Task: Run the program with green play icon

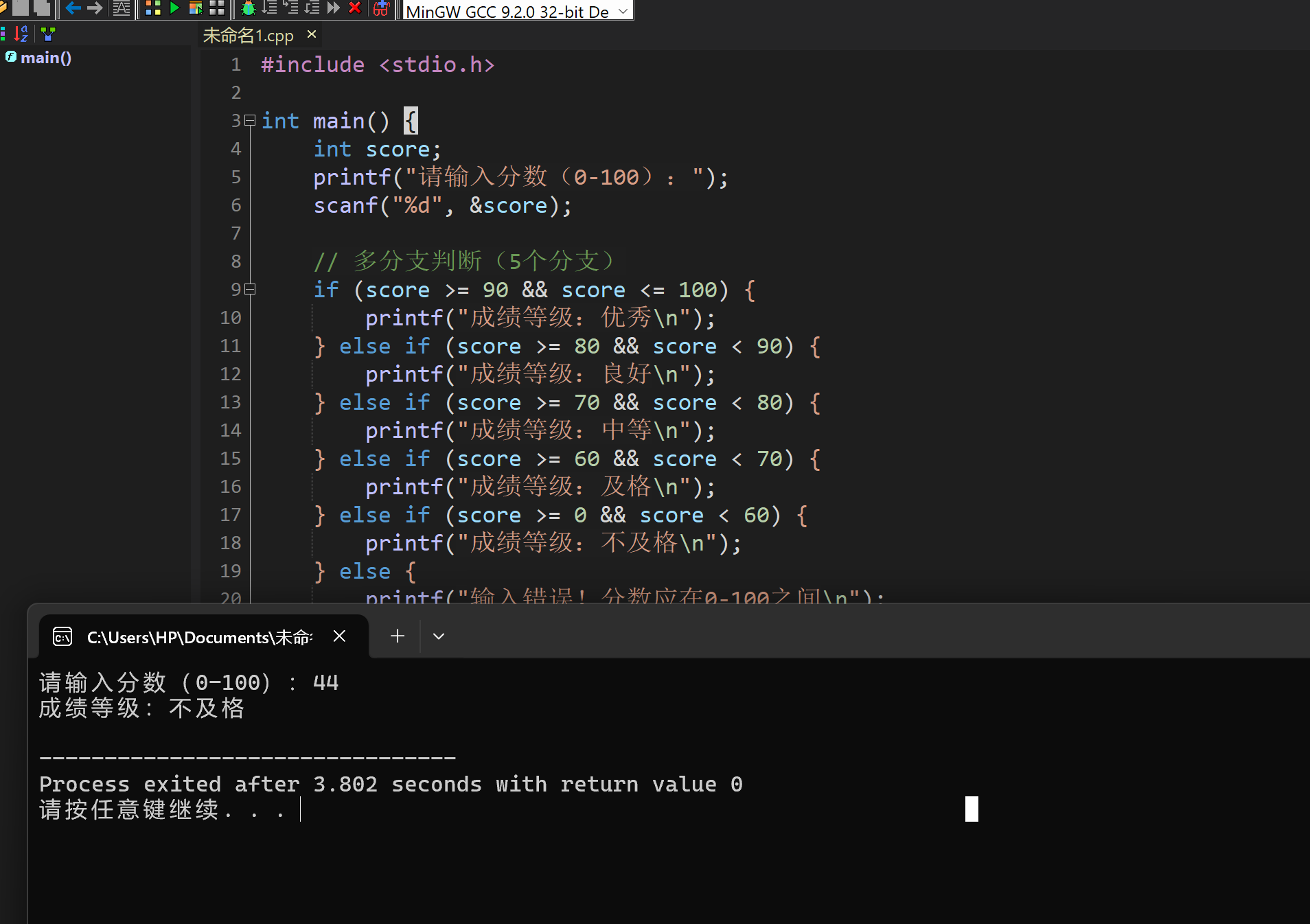Action: click(x=174, y=8)
